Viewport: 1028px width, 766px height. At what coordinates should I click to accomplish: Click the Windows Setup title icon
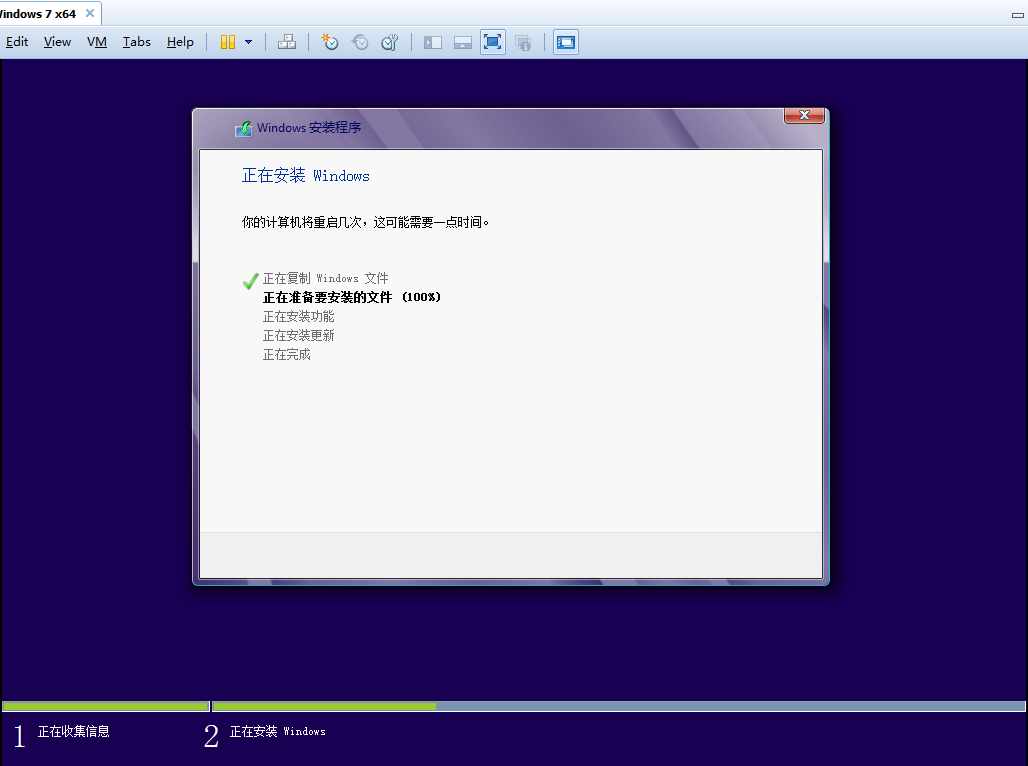pyautogui.click(x=243, y=129)
